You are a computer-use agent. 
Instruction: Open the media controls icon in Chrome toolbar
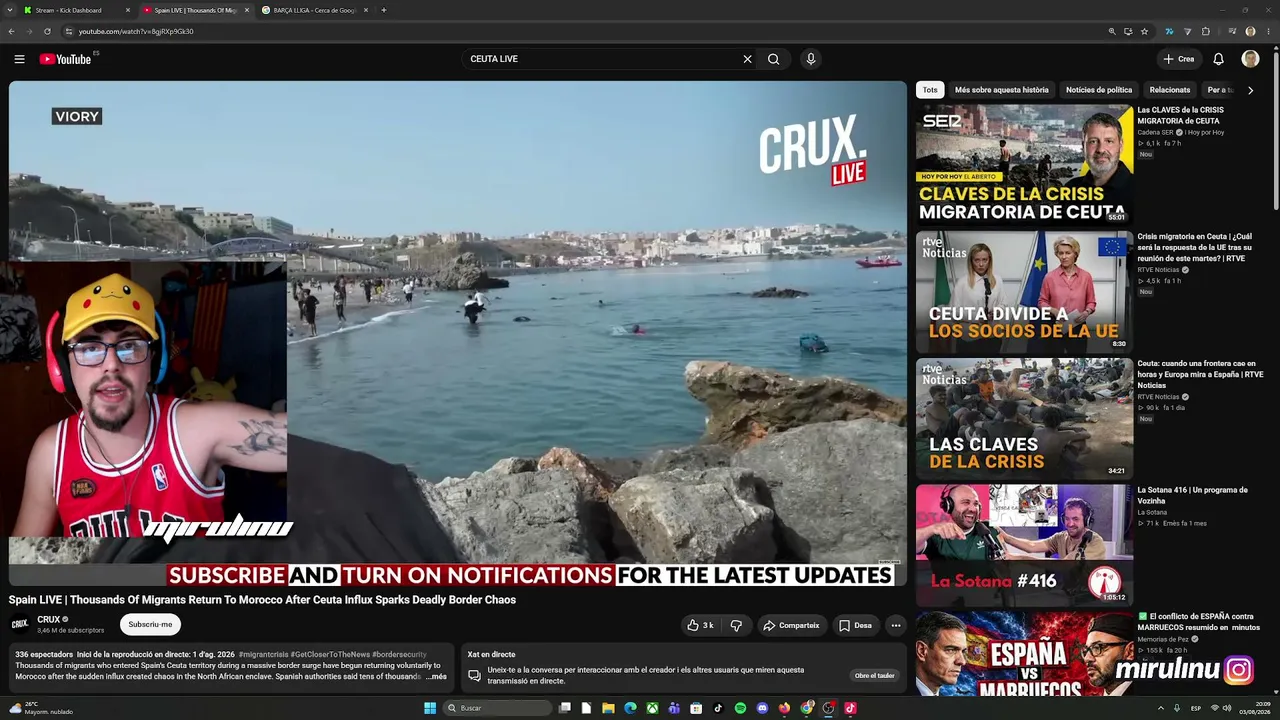pyautogui.click(x=1232, y=31)
